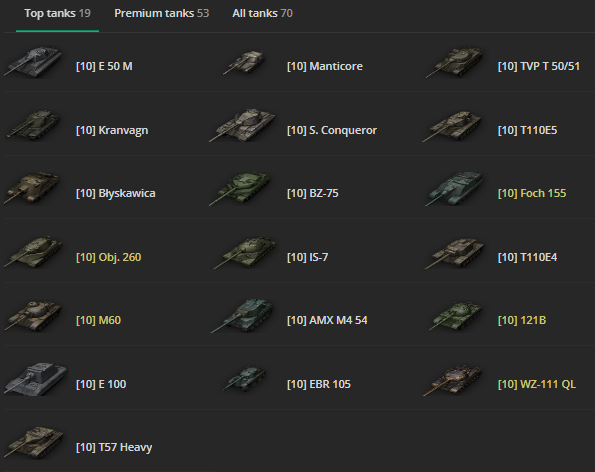The image size is (595, 472).
Task: Click the E 50 M tank icon
Action: pos(33,63)
